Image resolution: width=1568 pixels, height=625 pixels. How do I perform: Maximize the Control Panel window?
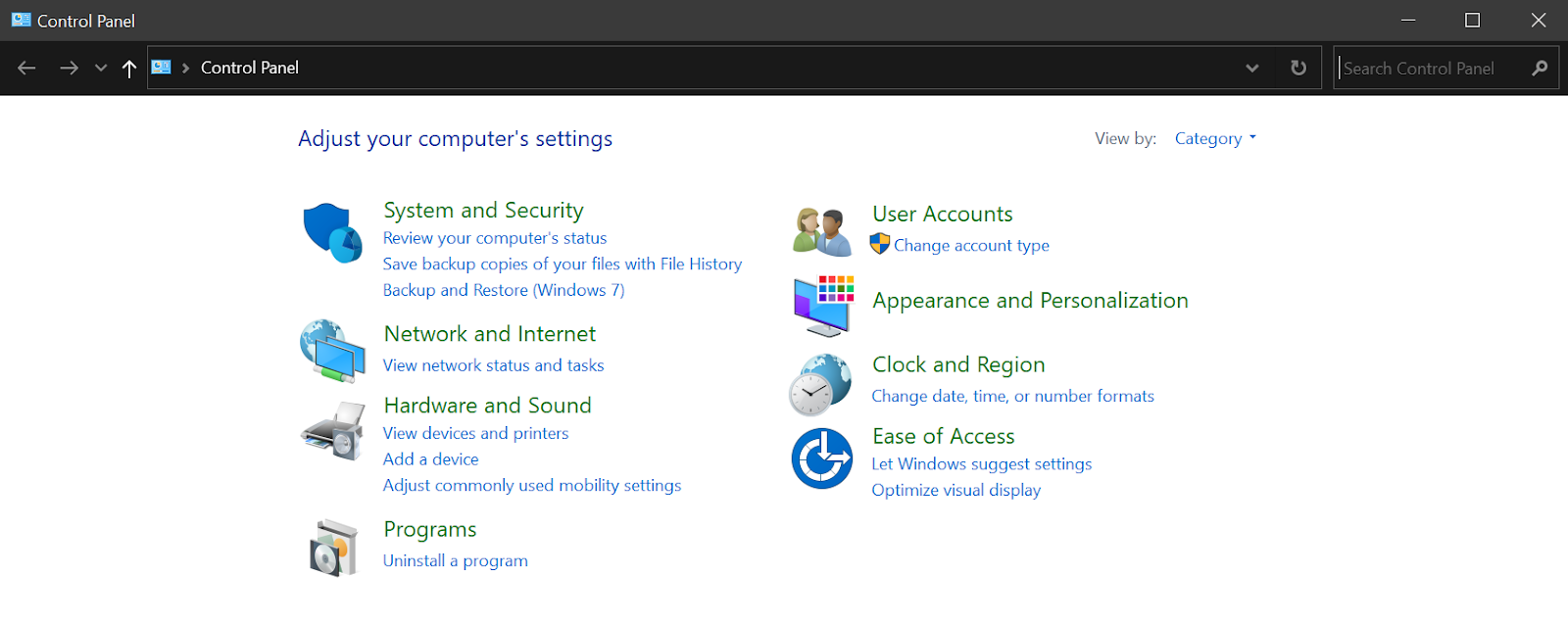pos(1472,20)
